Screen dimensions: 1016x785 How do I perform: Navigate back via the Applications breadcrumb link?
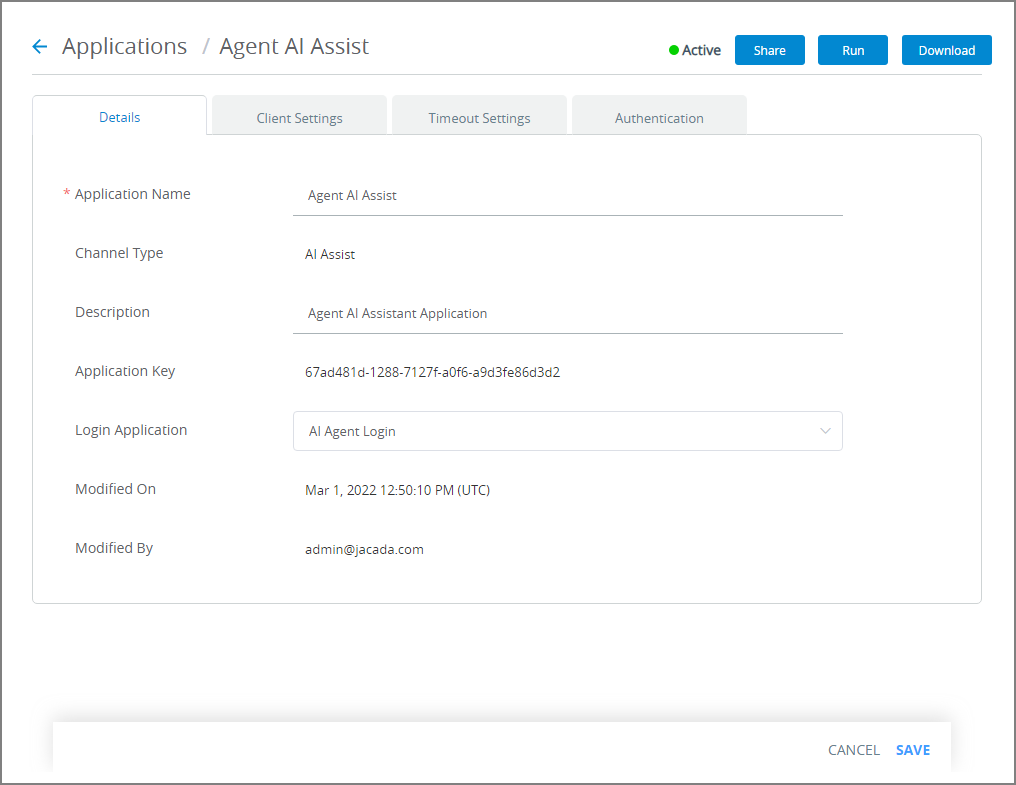(124, 46)
